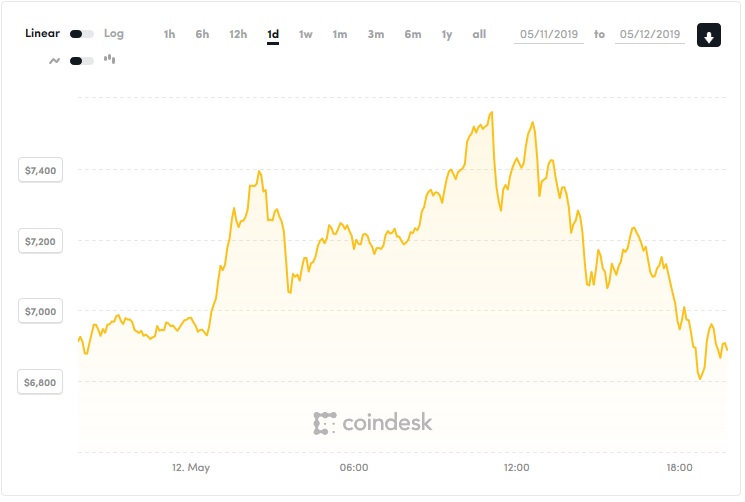View the 6m time range
This screenshot has height=502, width=745.
[413, 34]
